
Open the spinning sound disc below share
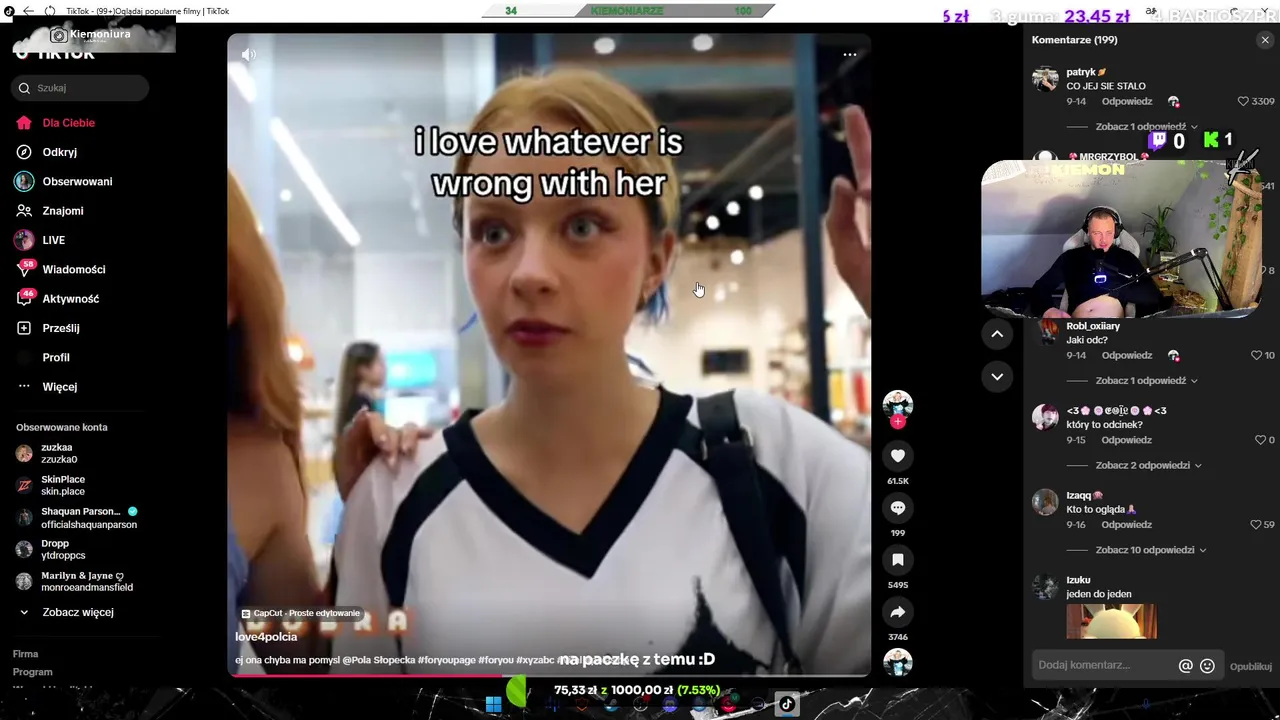[x=898, y=662]
